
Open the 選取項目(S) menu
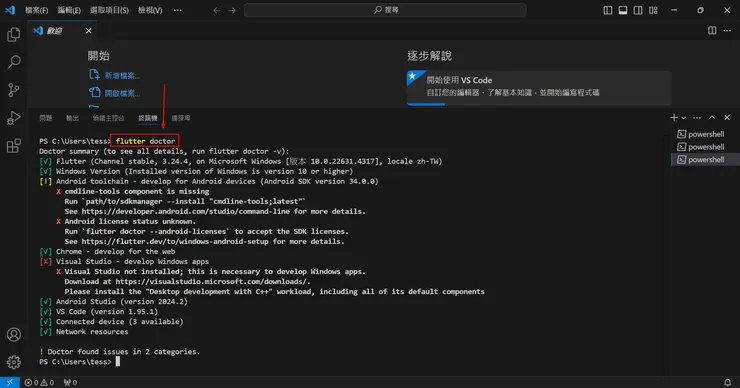pyautogui.click(x=109, y=10)
